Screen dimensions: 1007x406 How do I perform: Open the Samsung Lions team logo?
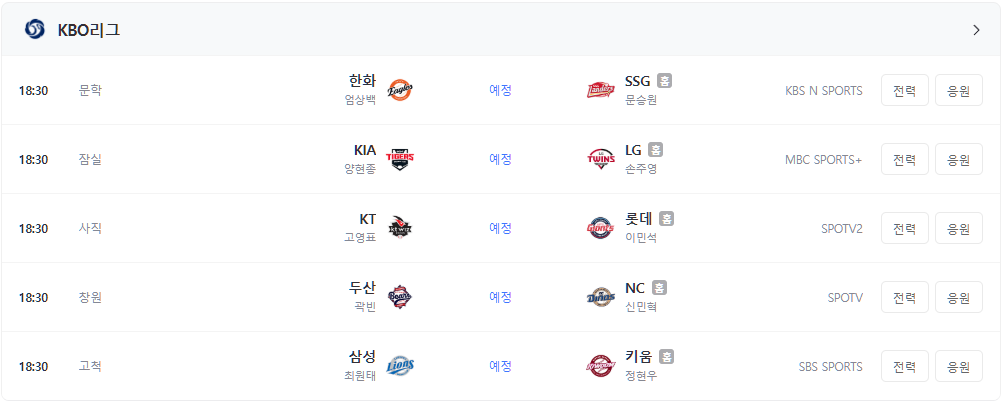click(399, 366)
